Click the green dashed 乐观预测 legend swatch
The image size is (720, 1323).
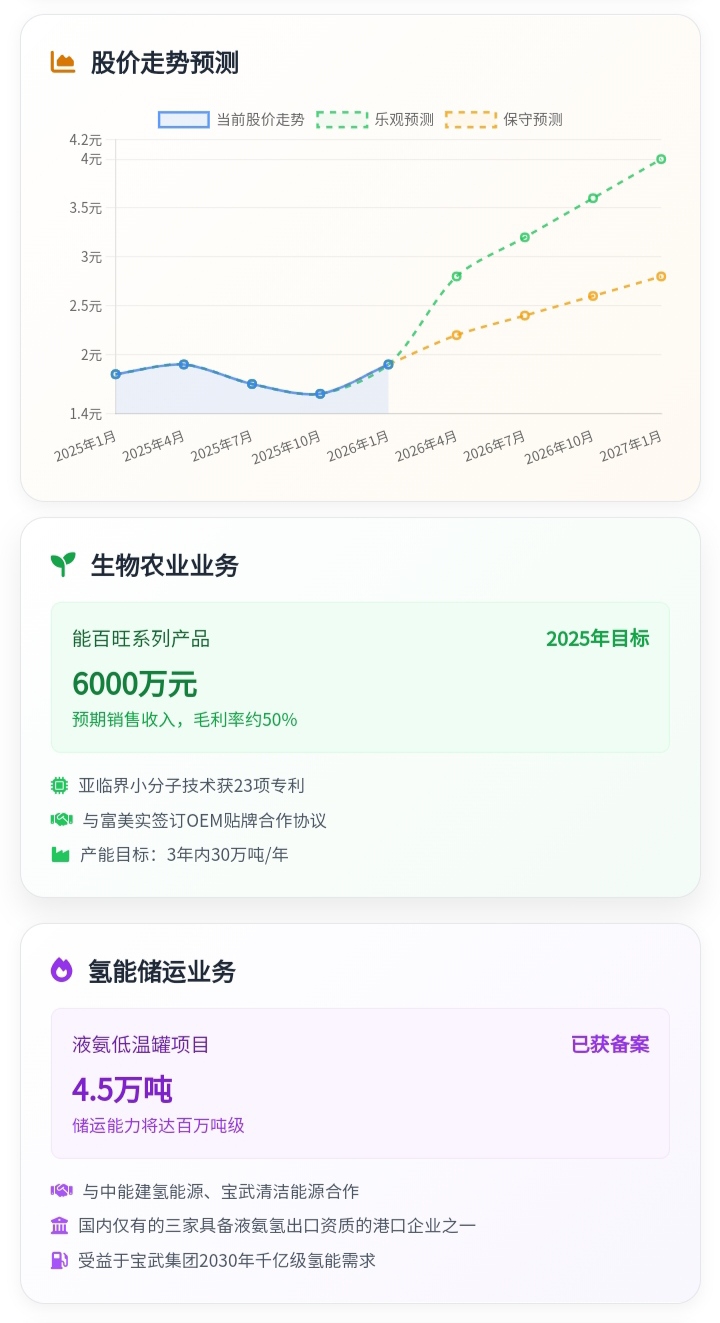[342, 120]
